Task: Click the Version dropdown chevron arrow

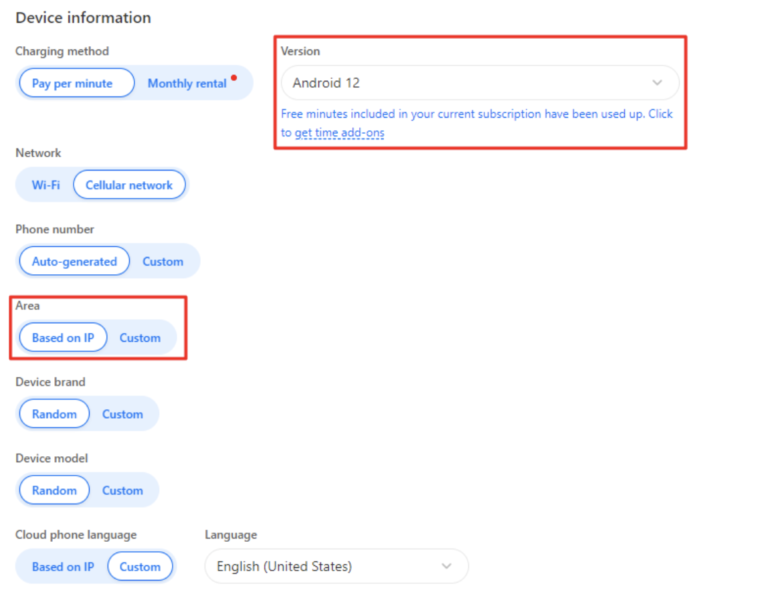Action: click(657, 83)
